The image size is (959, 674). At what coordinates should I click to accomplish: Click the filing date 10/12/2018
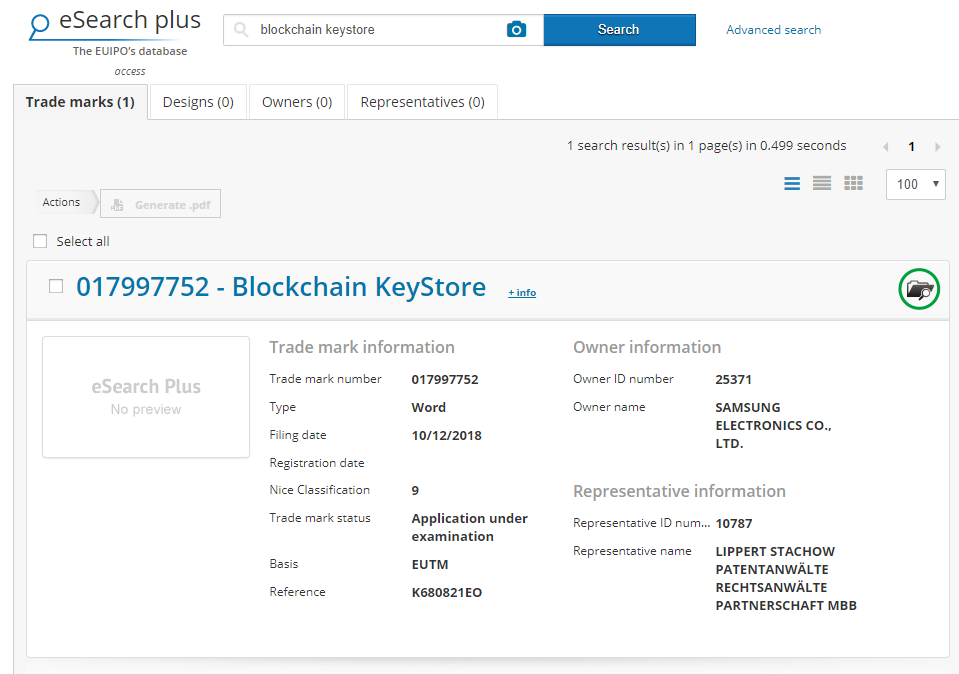tap(446, 435)
